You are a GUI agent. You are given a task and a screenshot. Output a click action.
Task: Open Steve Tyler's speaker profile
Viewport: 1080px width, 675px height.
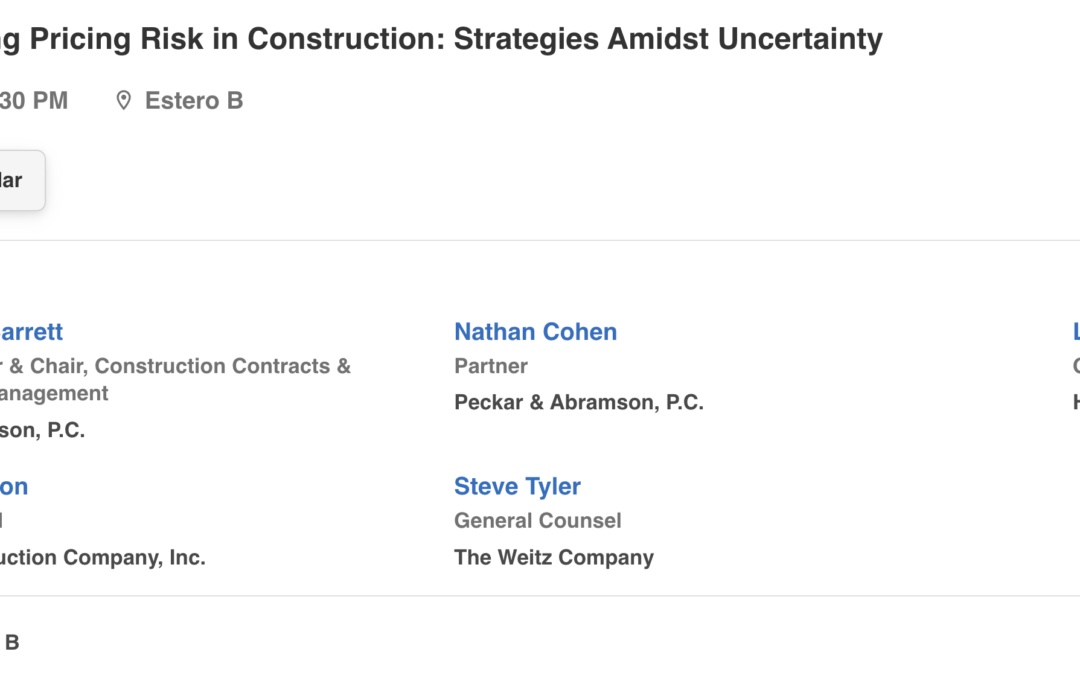517,487
